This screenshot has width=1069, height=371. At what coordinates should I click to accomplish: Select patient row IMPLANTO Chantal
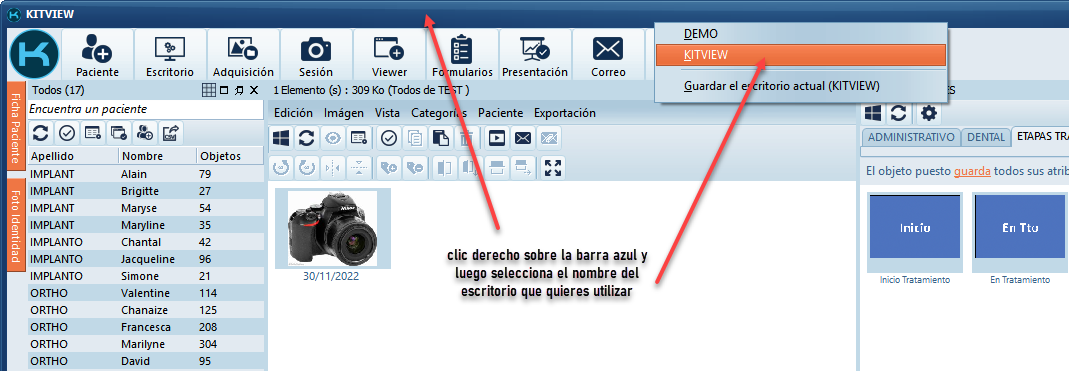coord(145,242)
